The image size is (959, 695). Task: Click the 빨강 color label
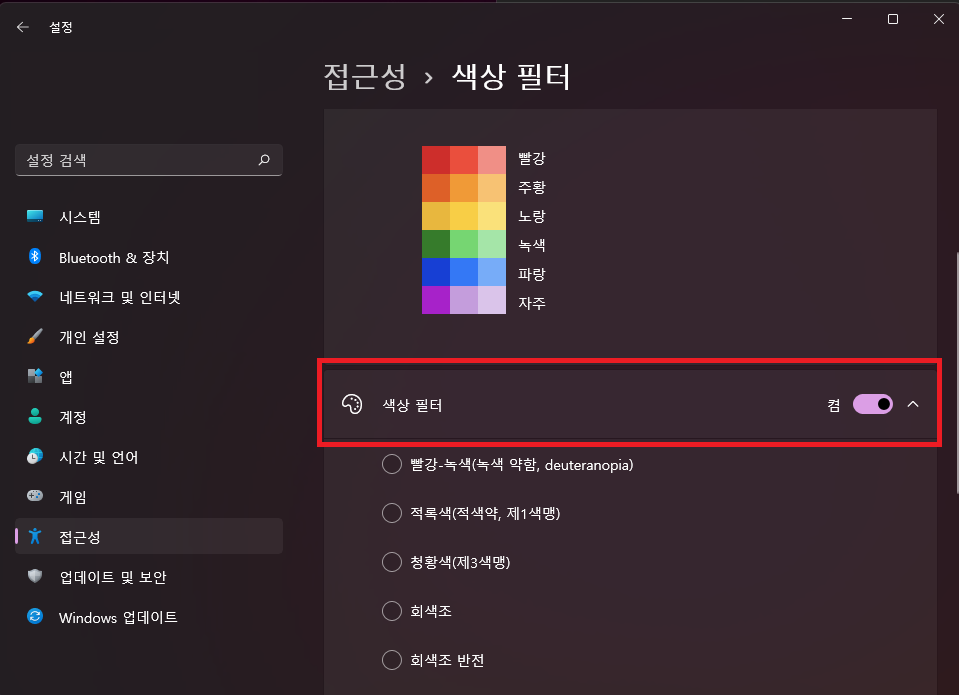click(531, 158)
